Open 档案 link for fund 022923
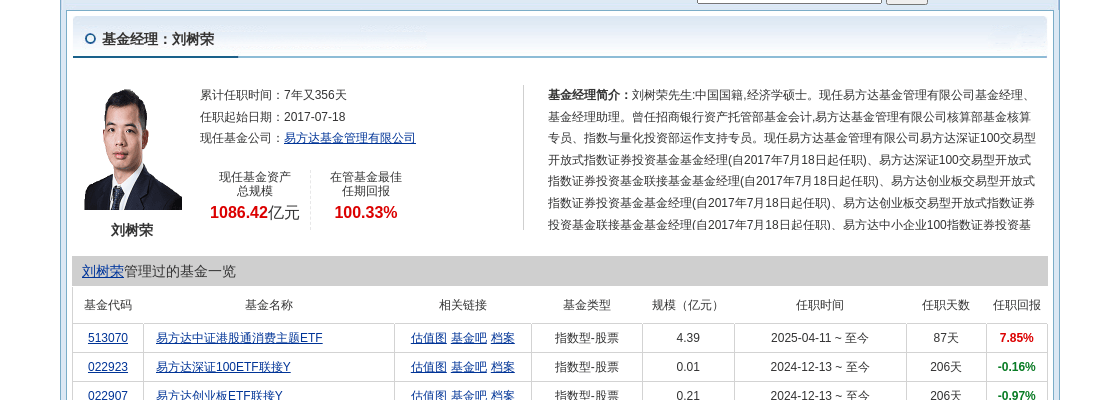 [x=503, y=367]
